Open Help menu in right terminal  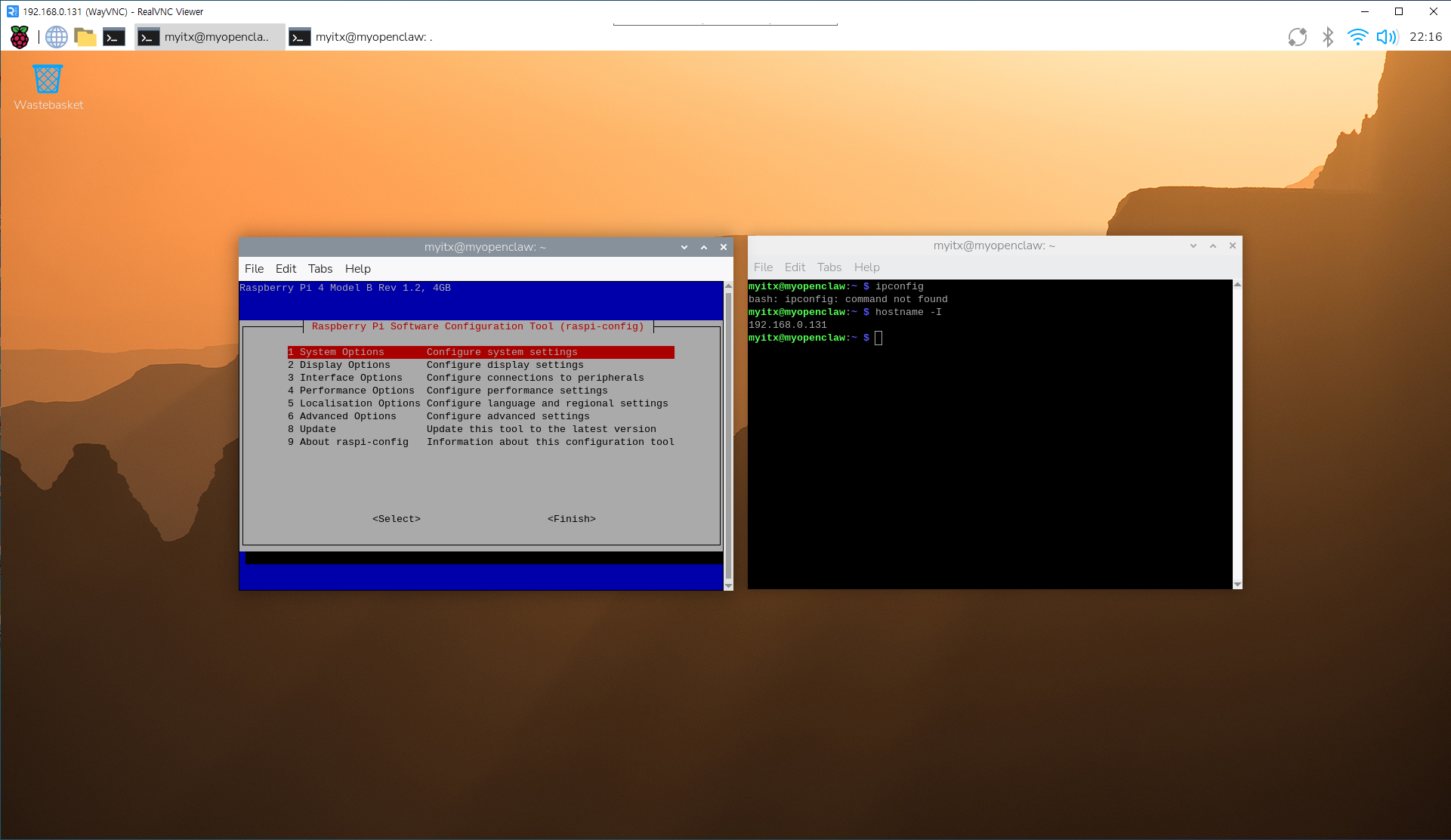(x=866, y=267)
